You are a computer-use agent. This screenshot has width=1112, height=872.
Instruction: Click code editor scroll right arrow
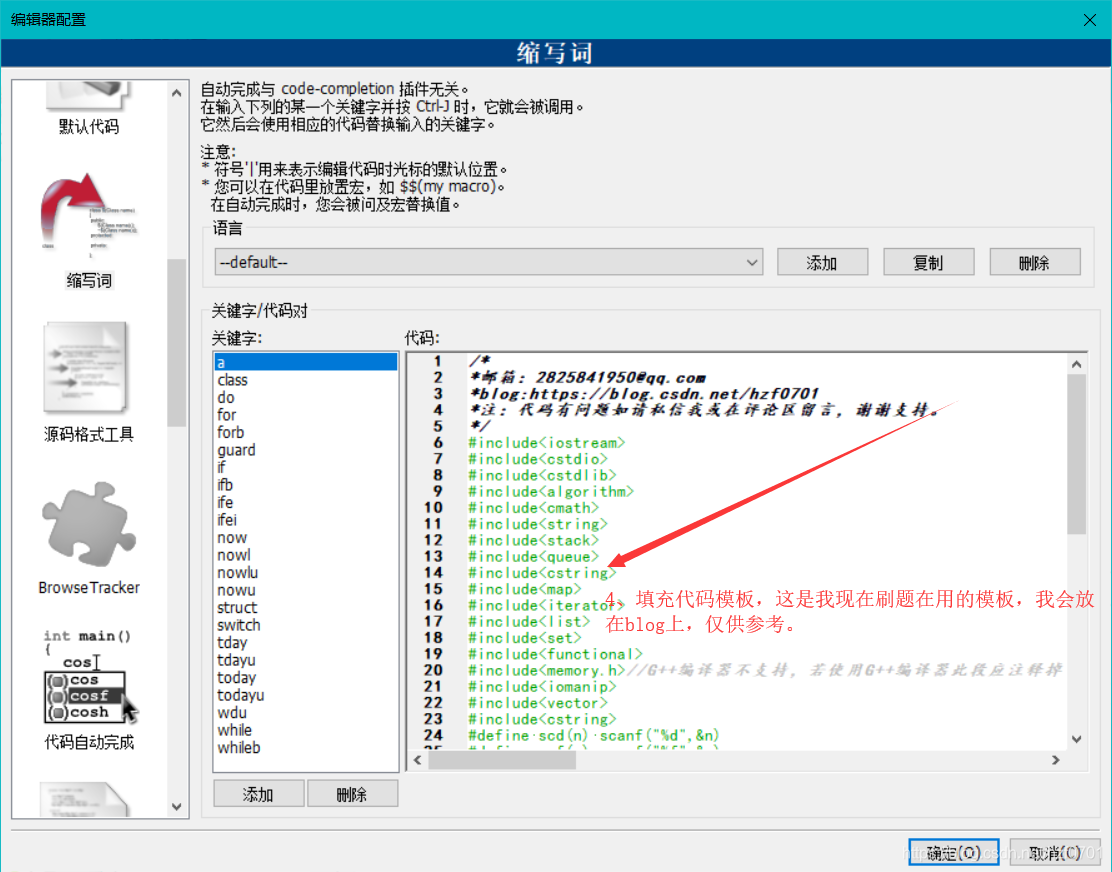click(x=1055, y=760)
